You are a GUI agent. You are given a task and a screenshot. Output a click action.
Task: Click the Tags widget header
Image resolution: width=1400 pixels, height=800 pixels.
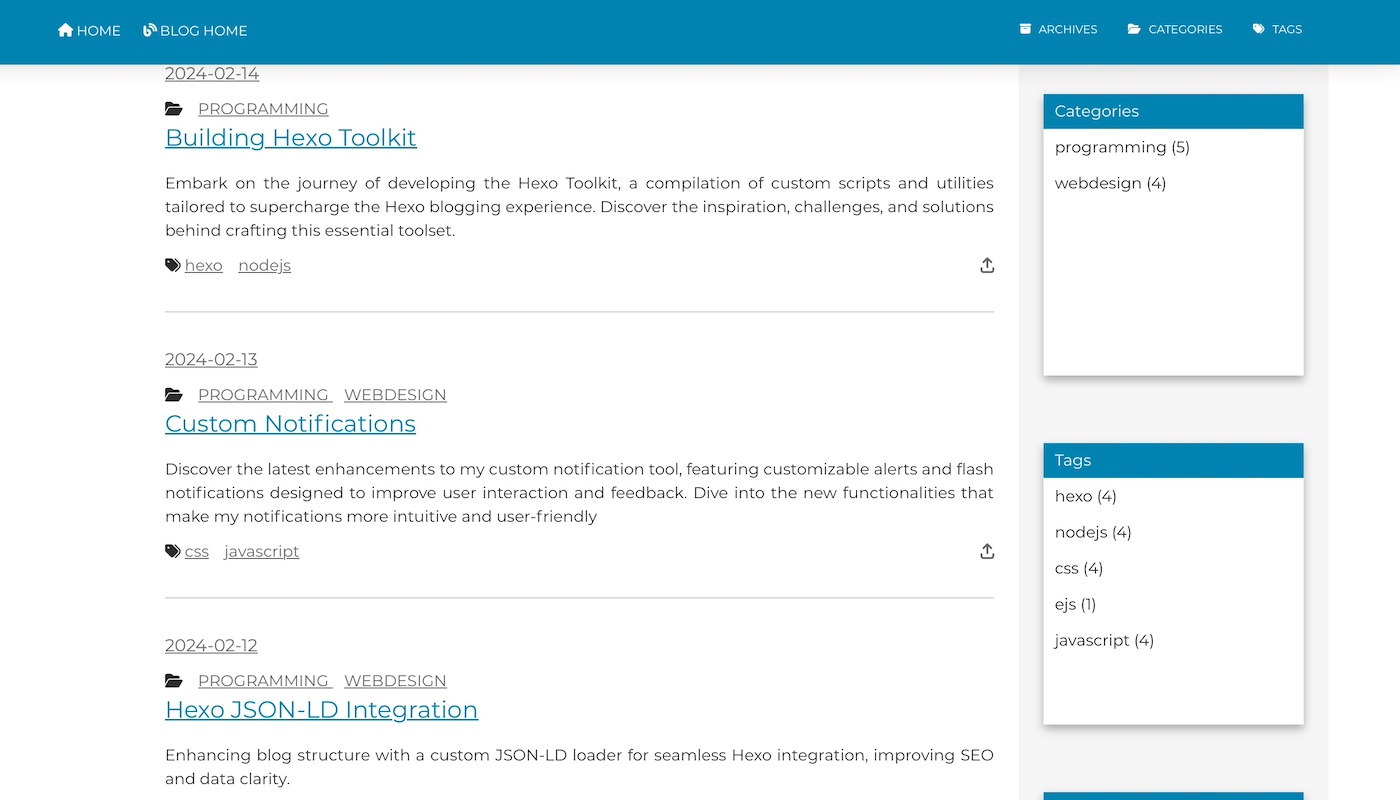click(1173, 460)
